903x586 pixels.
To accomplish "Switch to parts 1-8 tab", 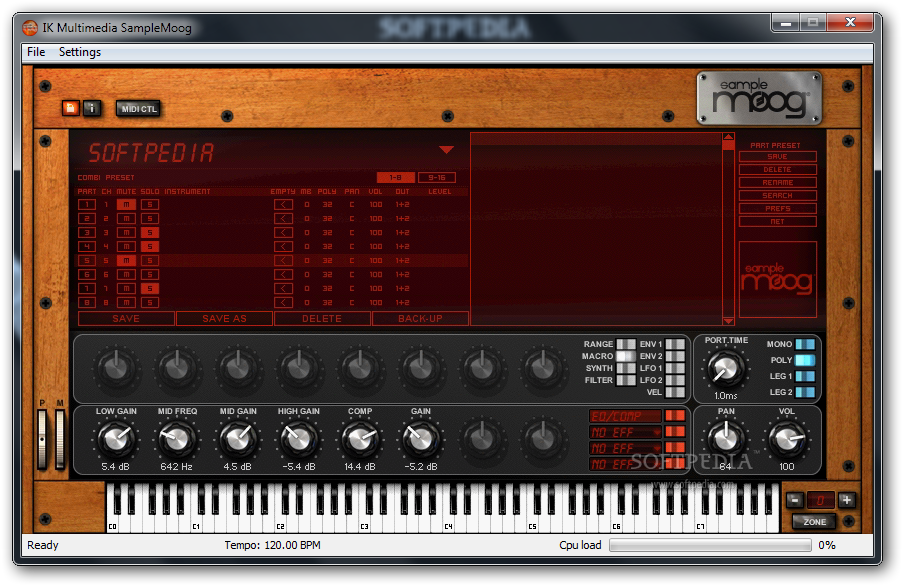I will [x=395, y=177].
